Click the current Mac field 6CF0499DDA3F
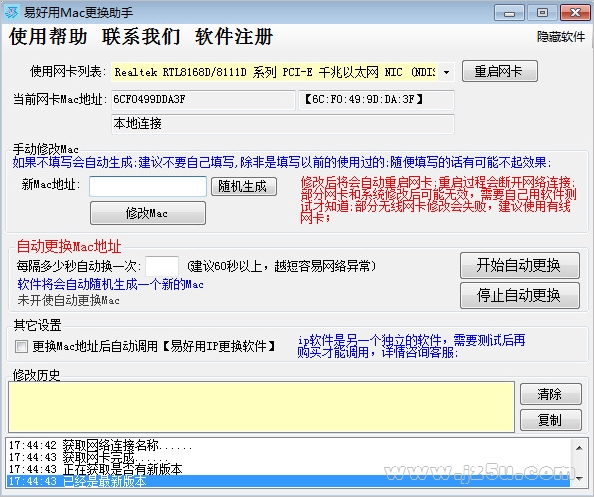The height and width of the screenshot is (497, 594). [203, 100]
